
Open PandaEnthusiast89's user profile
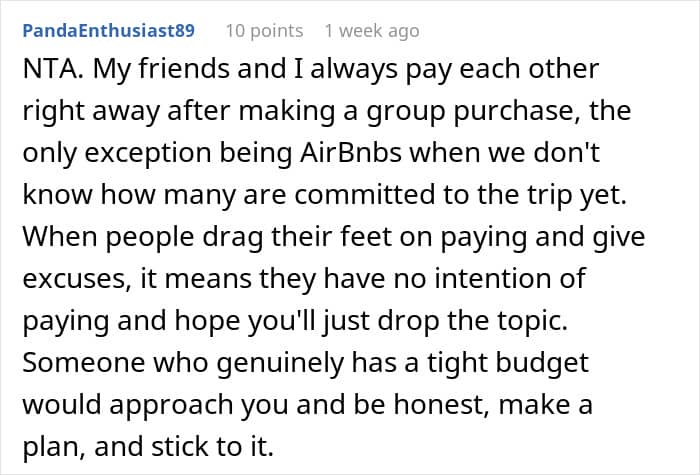point(108,31)
